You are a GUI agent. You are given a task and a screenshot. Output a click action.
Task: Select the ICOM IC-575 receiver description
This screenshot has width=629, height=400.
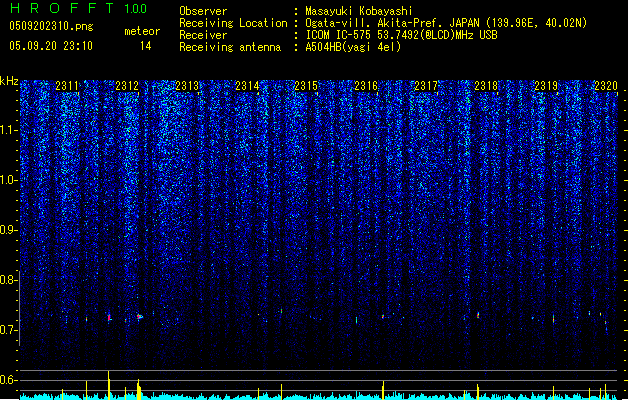pos(401,35)
